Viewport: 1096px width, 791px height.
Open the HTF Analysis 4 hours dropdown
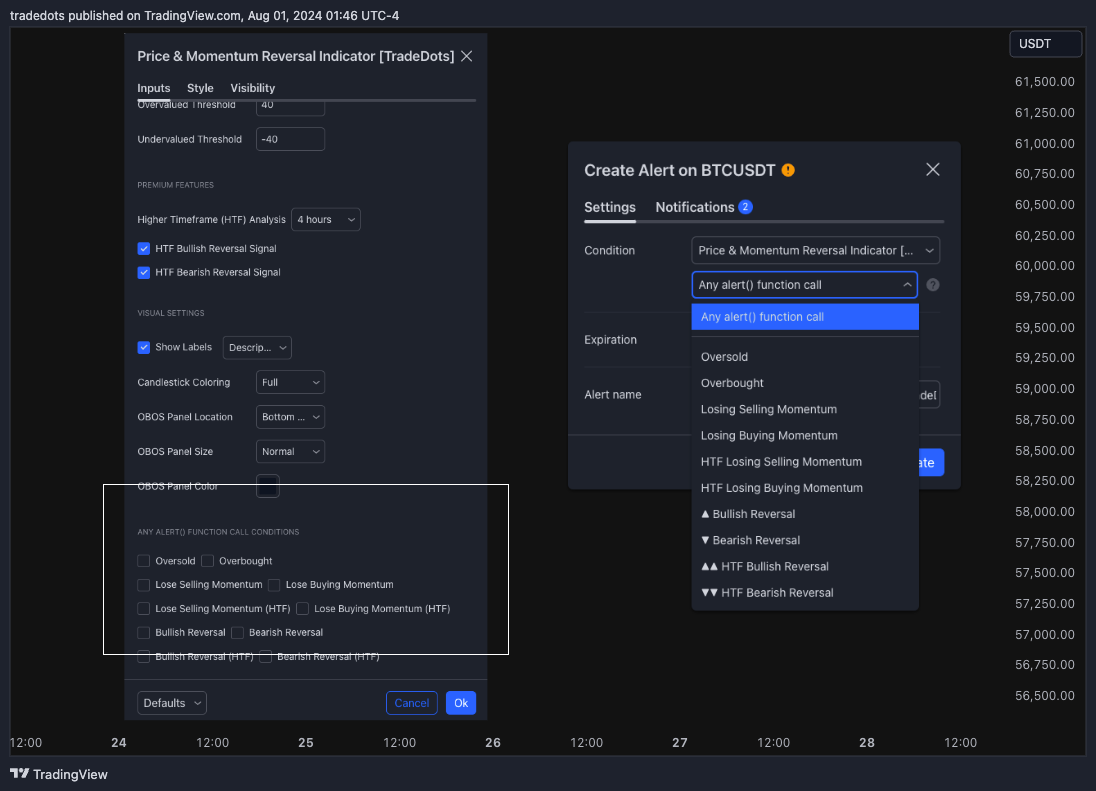(326, 219)
